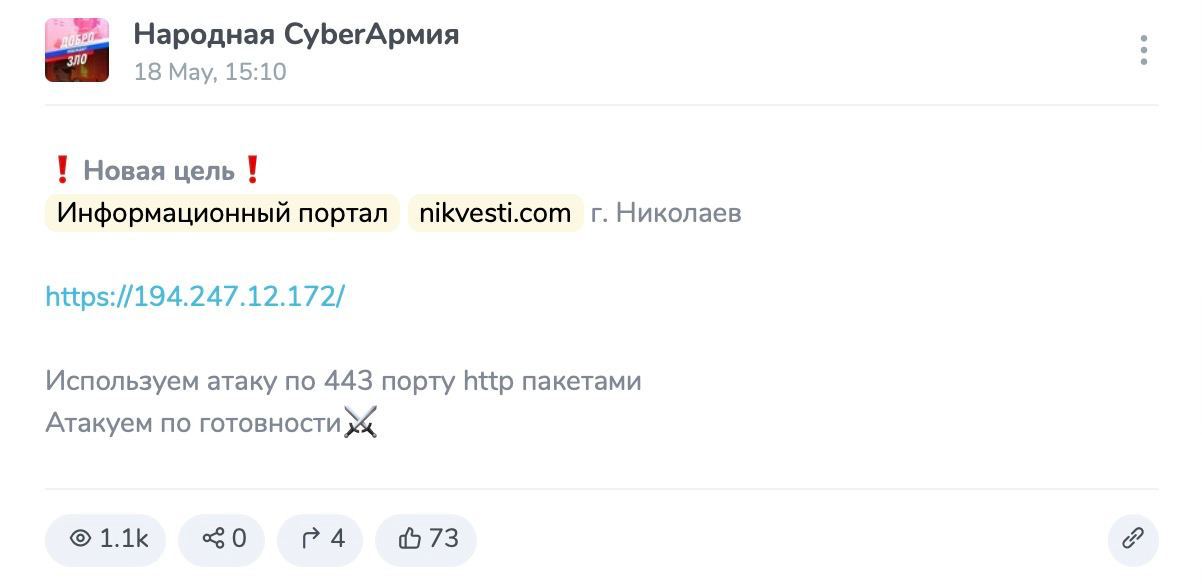Click the shares count 0
The height and width of the screenshot is (584, 1202).
coord(239,539)
